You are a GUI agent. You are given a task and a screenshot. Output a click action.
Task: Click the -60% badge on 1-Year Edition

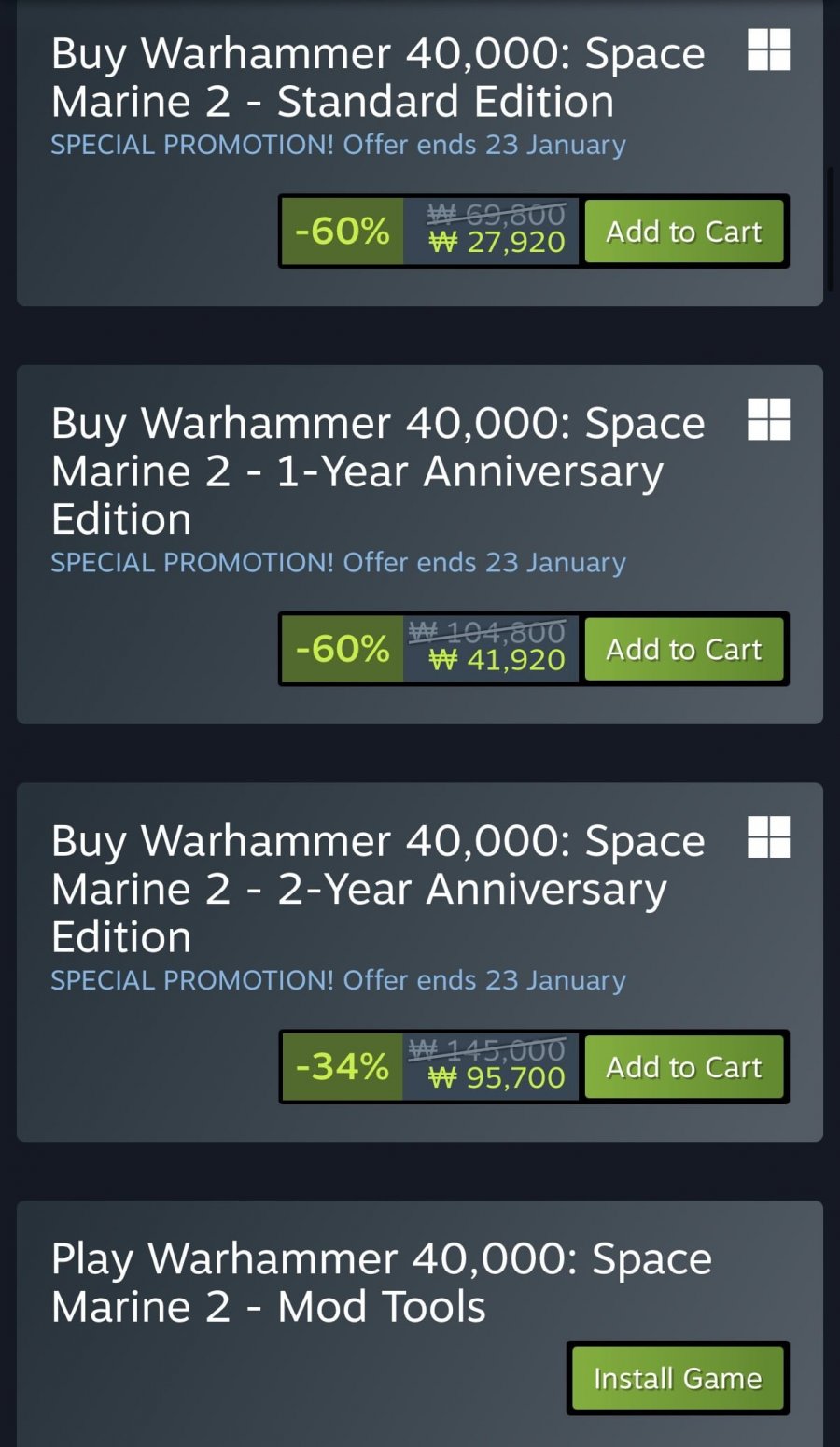pos(343,649)
